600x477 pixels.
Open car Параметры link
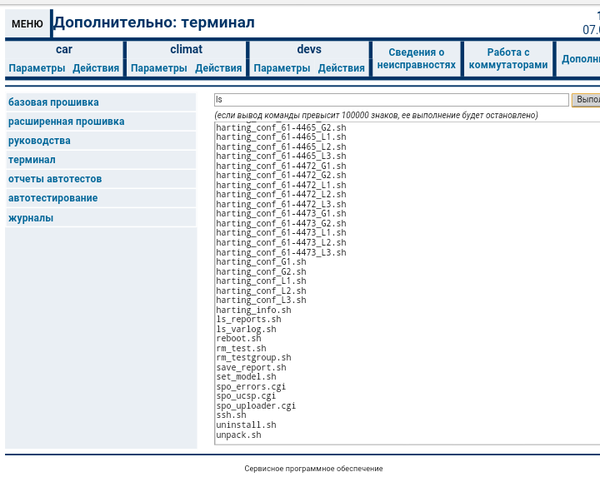click(37, 68)
